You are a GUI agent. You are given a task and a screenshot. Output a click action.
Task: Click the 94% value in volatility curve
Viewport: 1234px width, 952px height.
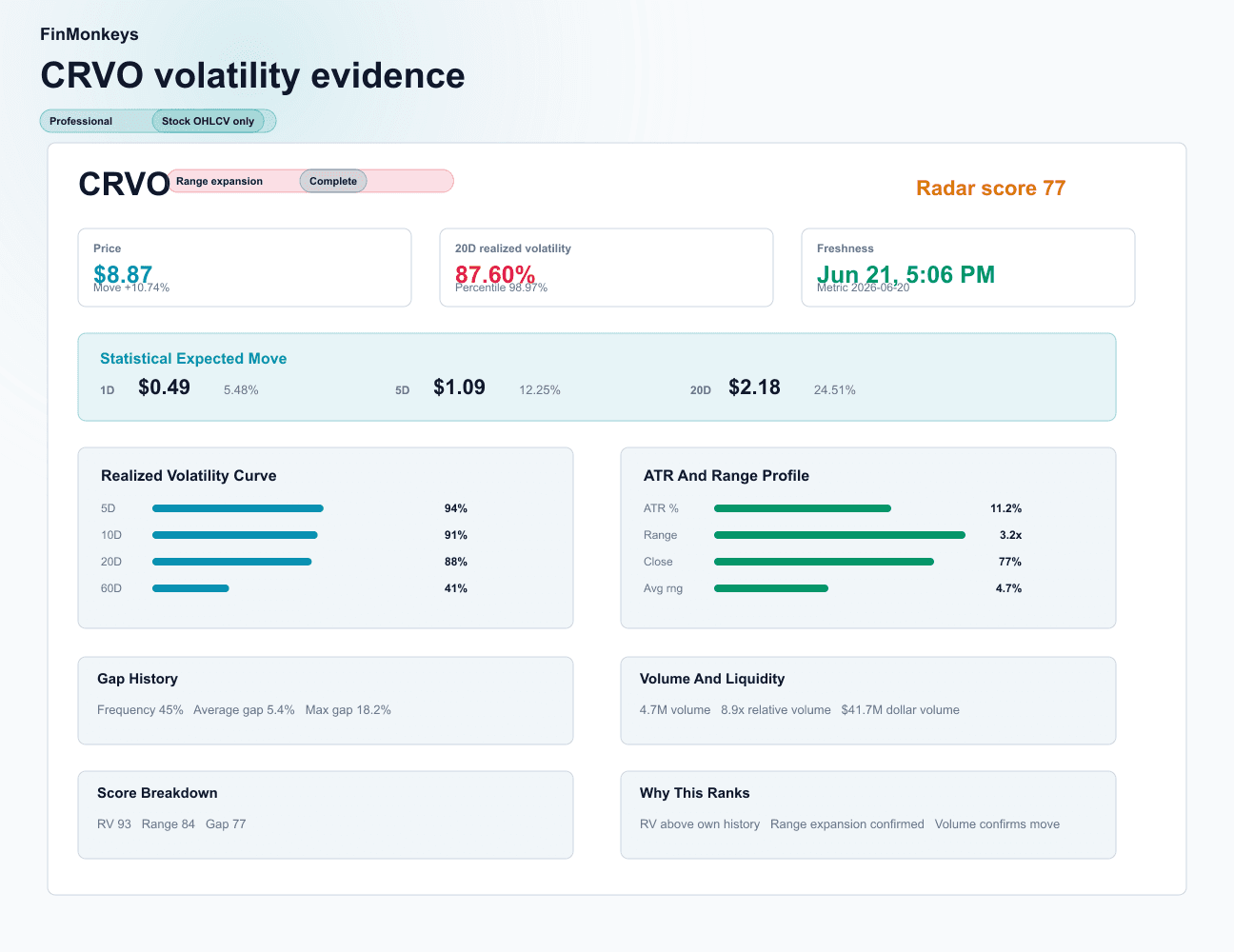click(456, 508)
